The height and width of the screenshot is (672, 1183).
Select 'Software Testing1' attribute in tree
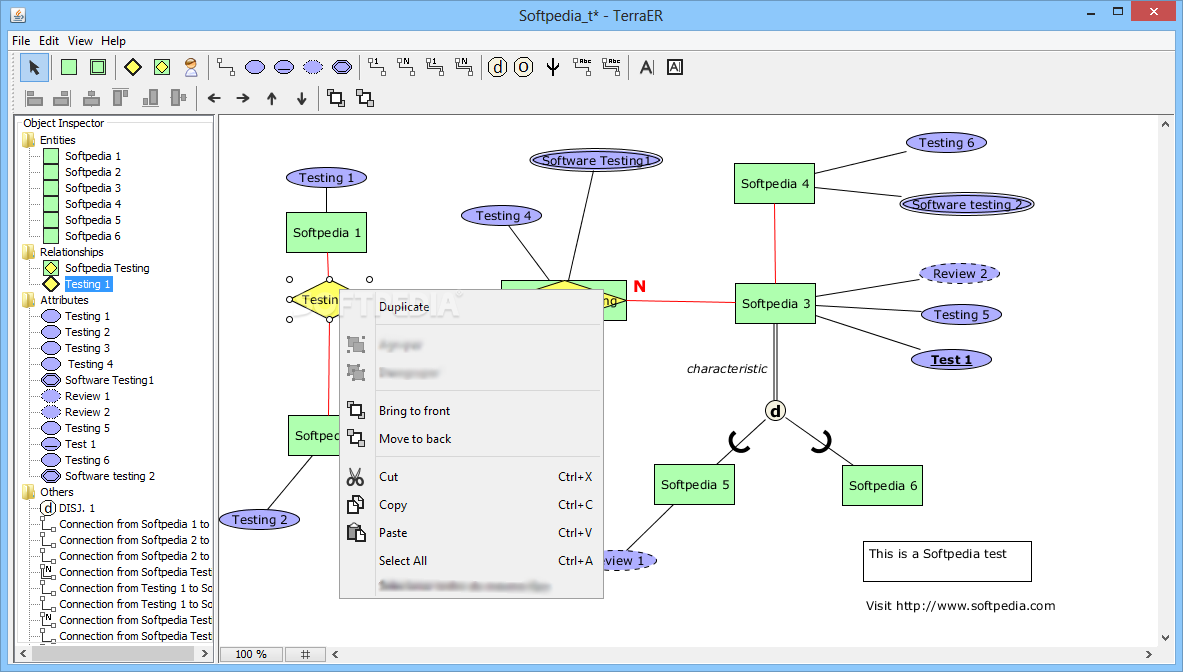click(x=109, y=380)
